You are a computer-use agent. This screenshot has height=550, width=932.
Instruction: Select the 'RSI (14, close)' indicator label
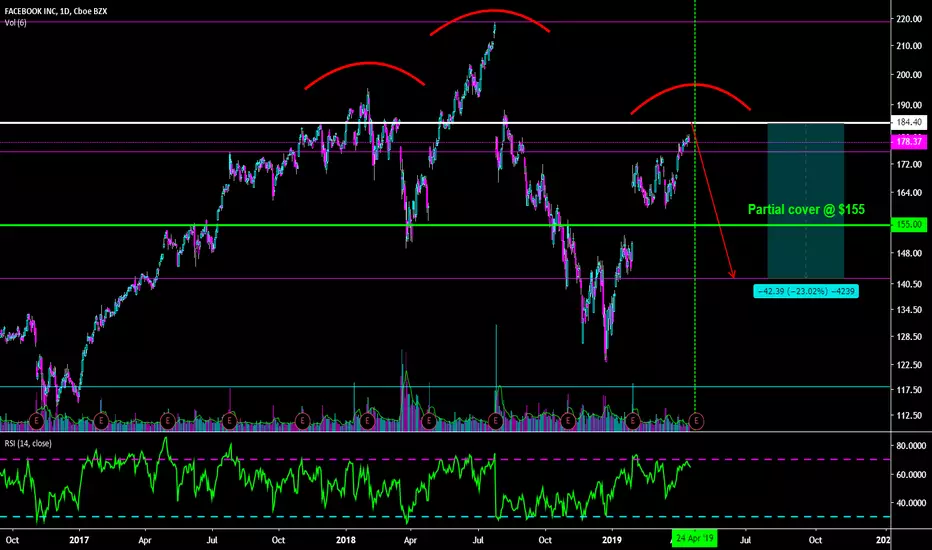click(x=28, y=444)
